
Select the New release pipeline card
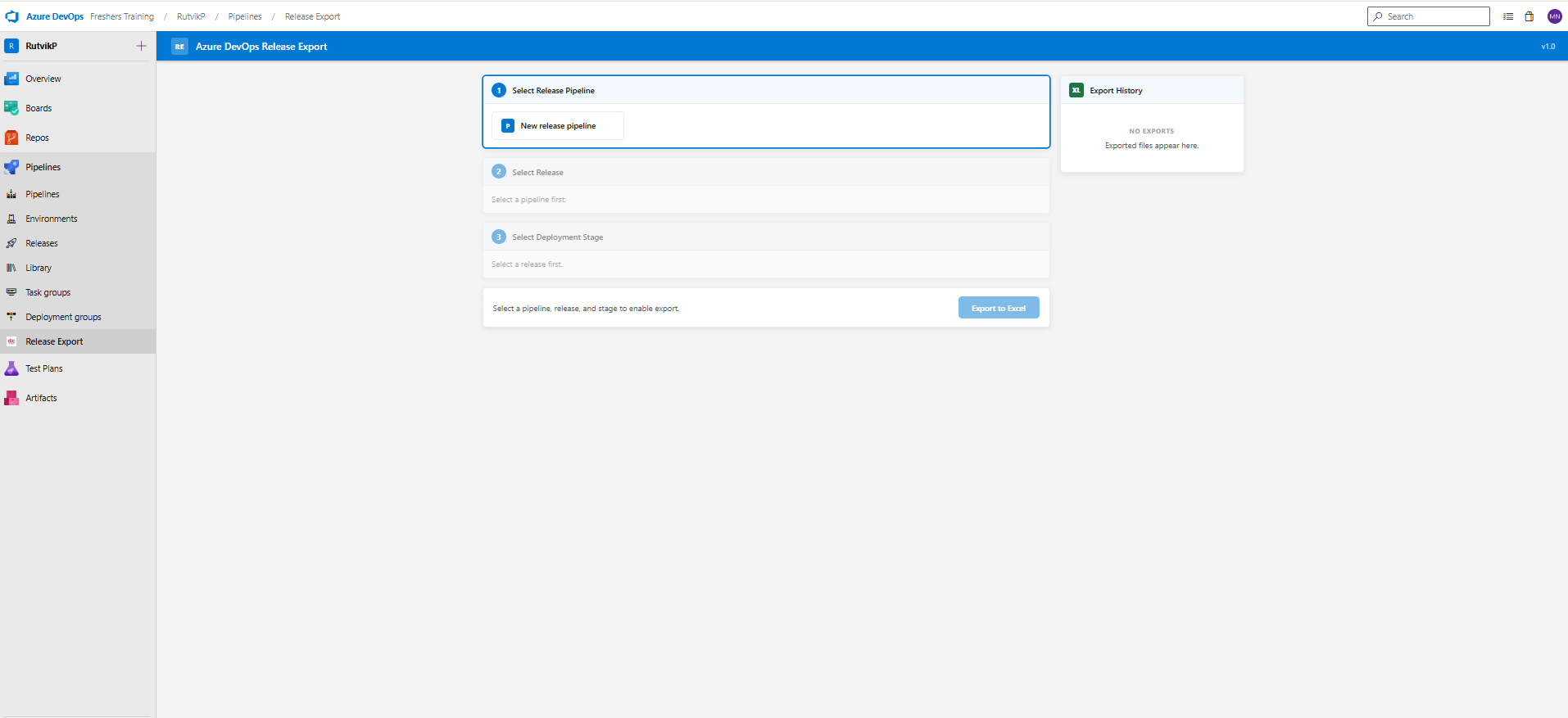(x=558, y=126)
